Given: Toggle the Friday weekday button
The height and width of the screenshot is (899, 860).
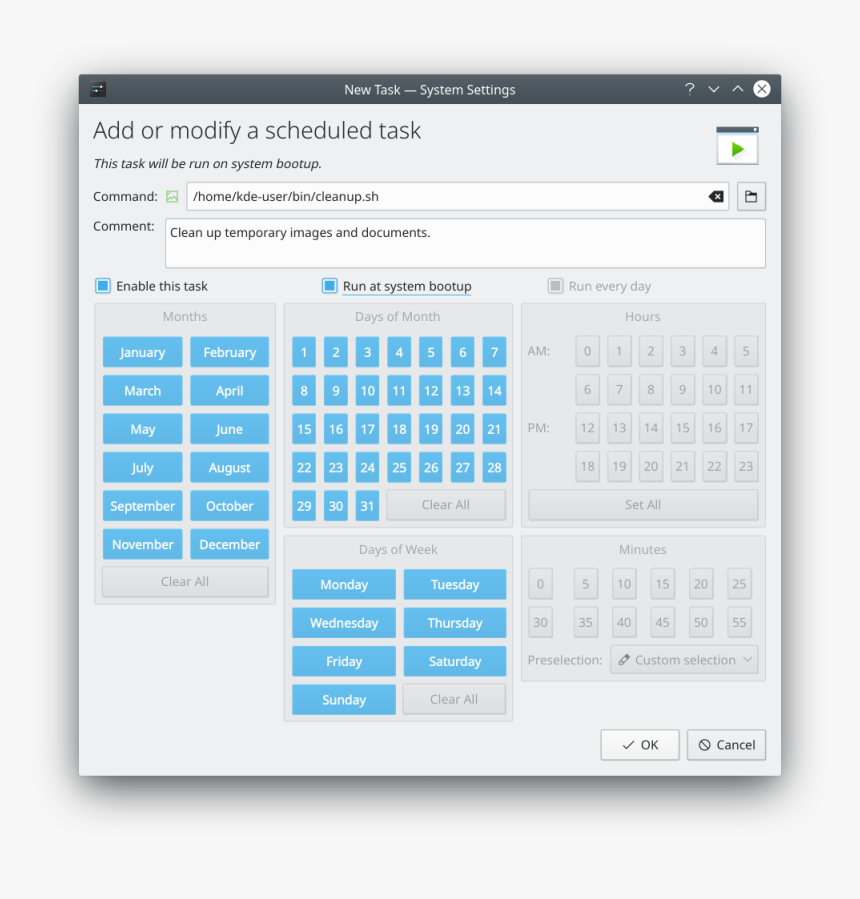Looking at the screenshot, I should (344, 661).
